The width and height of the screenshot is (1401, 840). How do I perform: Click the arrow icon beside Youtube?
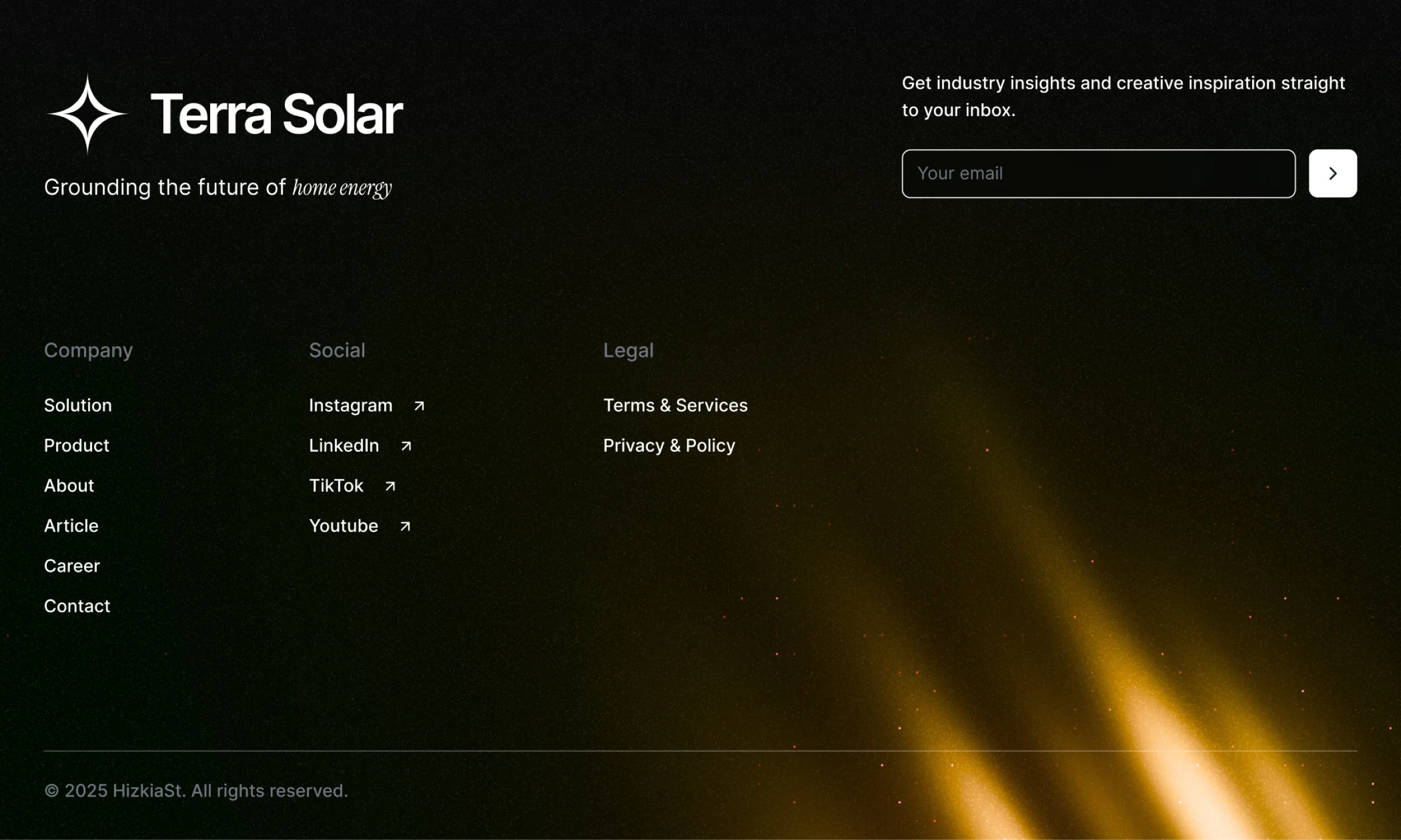(405, 527)
